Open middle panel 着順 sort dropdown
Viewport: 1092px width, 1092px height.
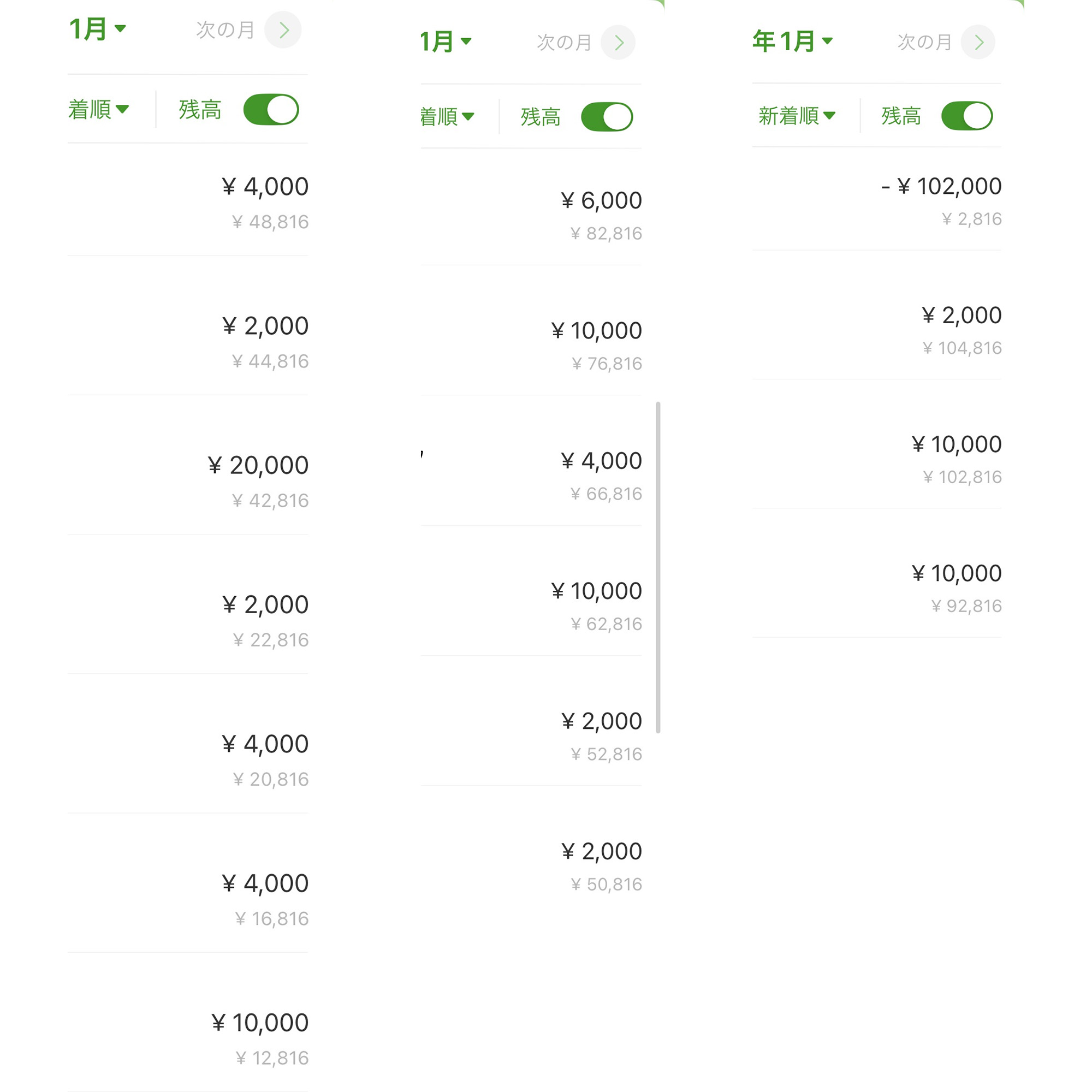[x=447, y=117]
